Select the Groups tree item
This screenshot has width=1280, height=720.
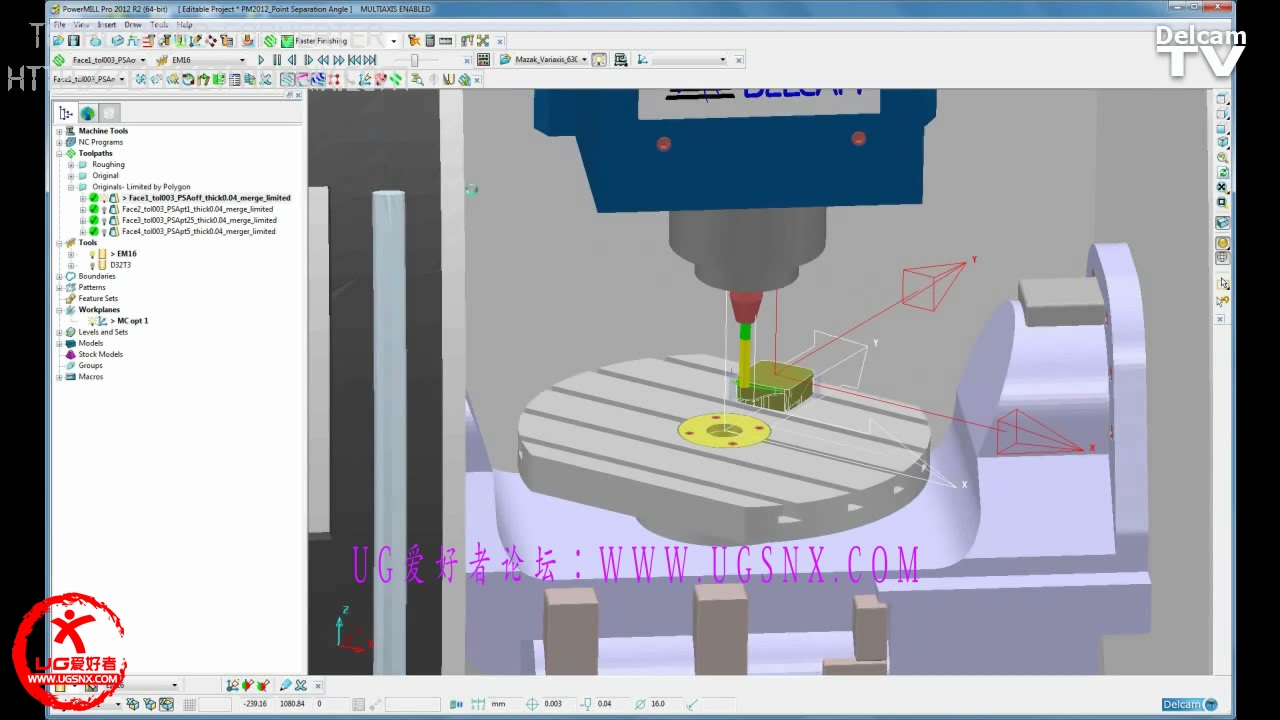tap(91, 365)
